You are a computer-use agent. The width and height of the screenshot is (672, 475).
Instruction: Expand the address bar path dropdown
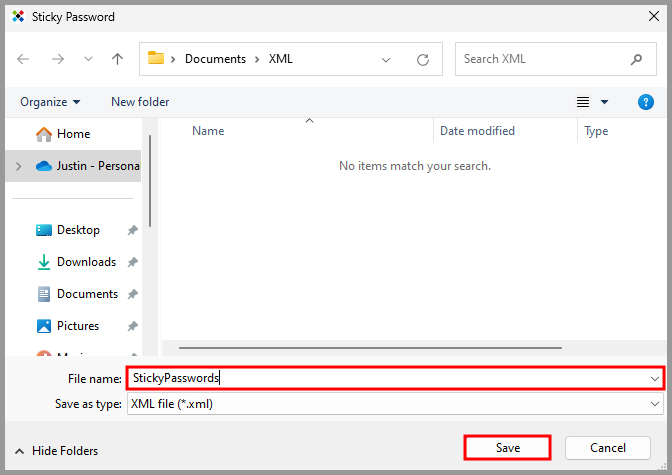386,59
